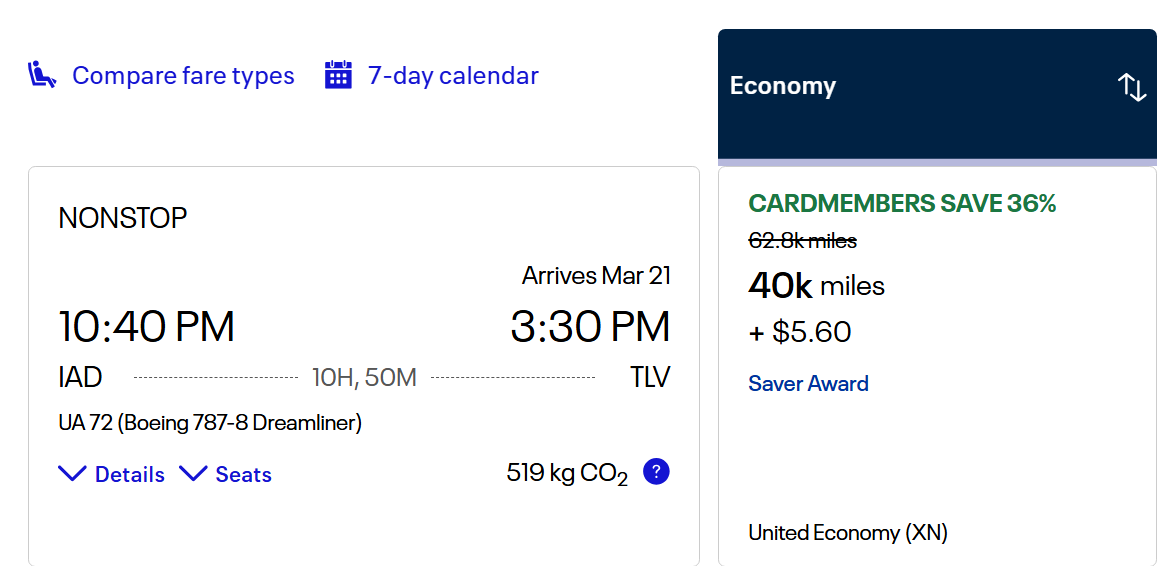Click the UA 72 Boeing 787-8 Dreamliner text
This screenshot has width=1169, height=566.
210,423
